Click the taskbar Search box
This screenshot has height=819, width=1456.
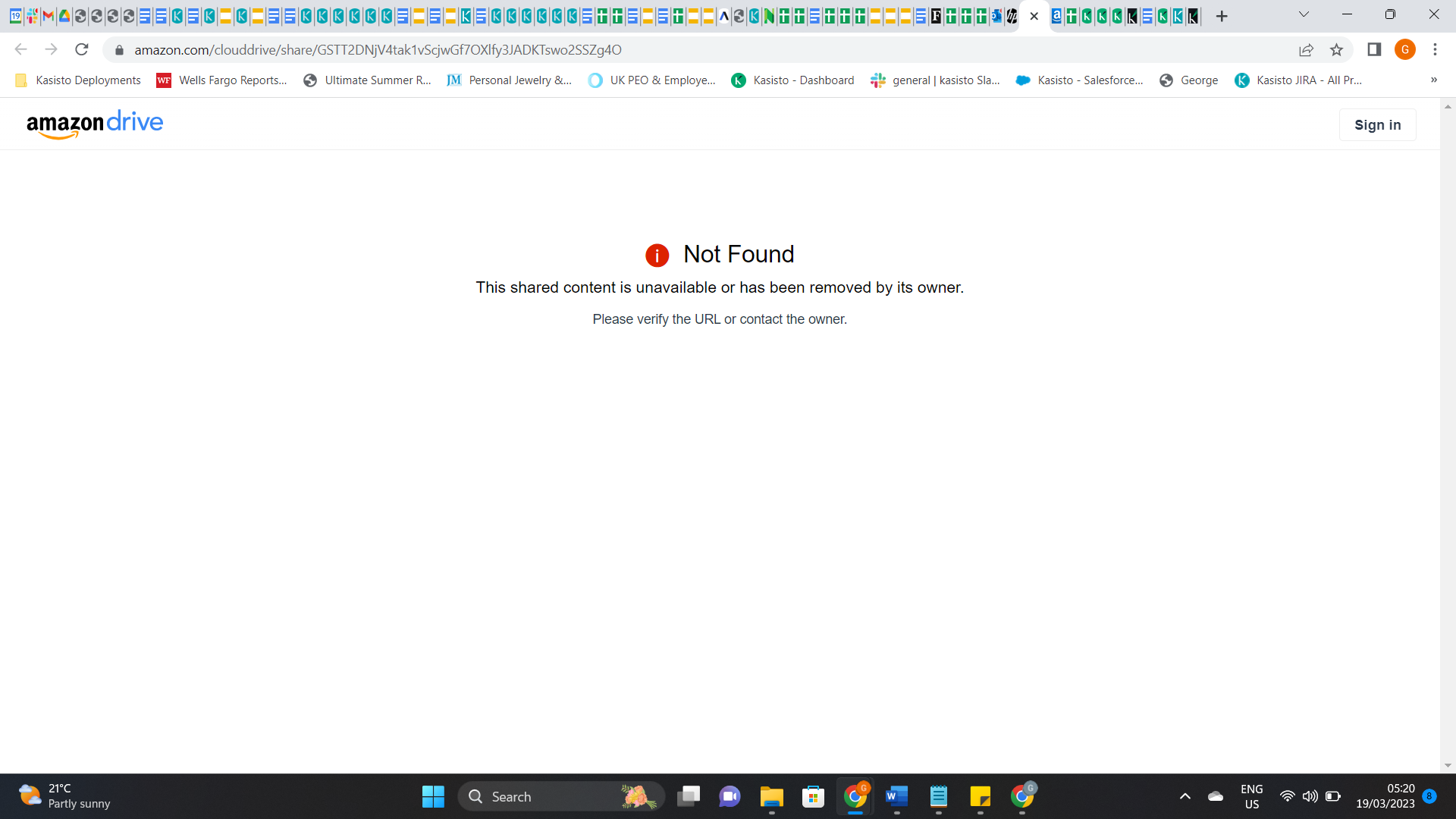point(561,796)
